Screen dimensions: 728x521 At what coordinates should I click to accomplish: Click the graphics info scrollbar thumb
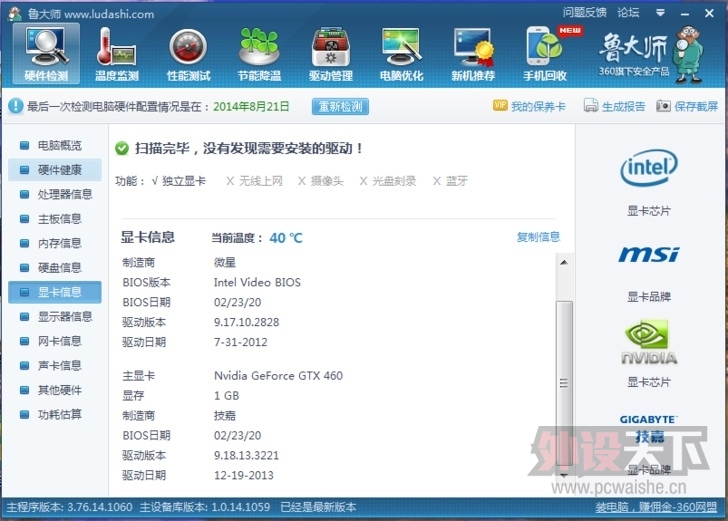[564, 384]
